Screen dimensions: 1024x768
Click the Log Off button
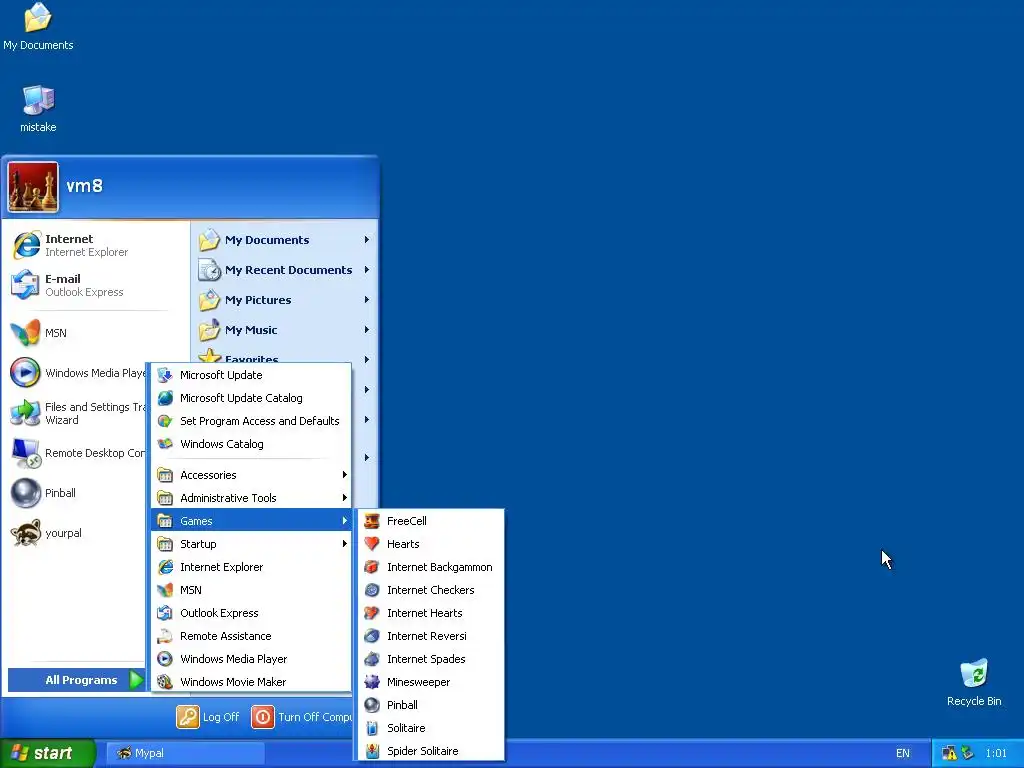[x=208, y=717]
